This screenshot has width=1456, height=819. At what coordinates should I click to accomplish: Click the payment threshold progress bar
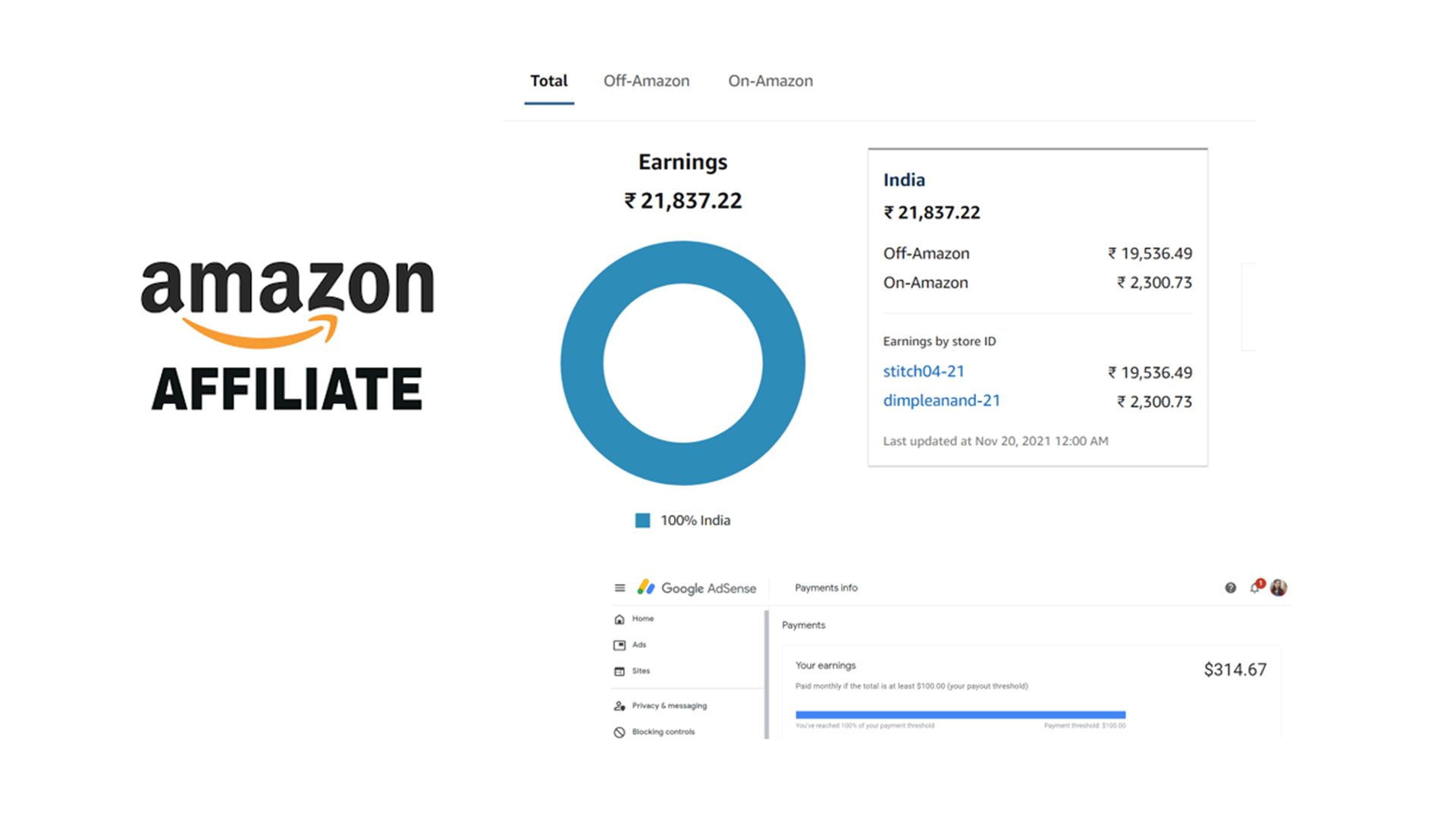(960, 714)
